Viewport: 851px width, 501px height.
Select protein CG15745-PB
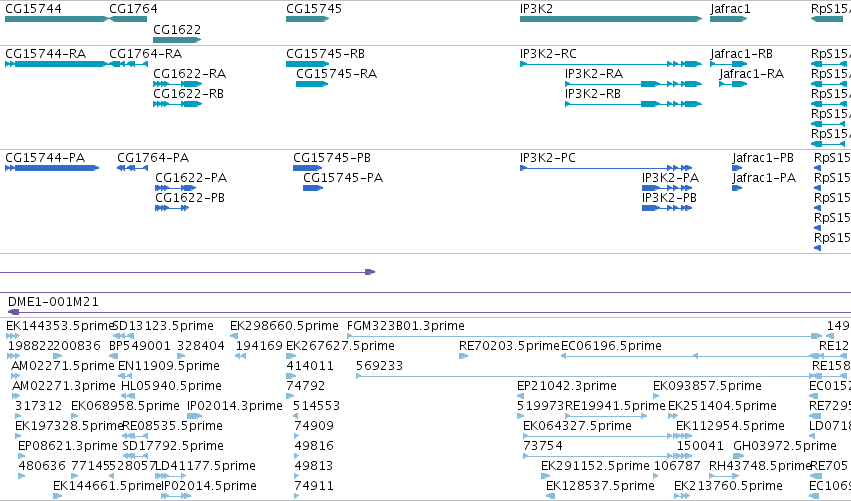pyautogui.click(x=308, y=168)
